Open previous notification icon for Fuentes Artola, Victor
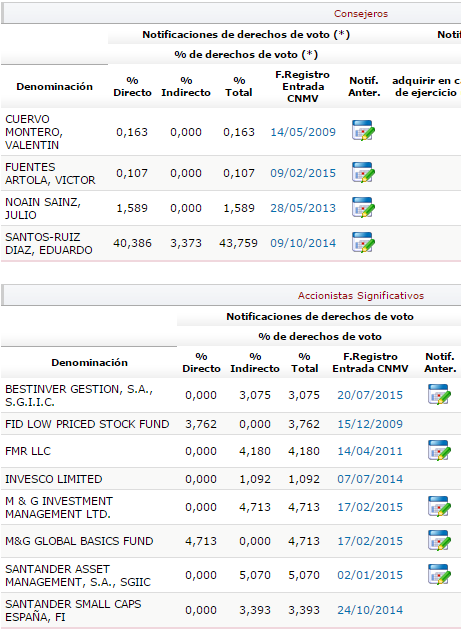 click(x=363, y=172)
